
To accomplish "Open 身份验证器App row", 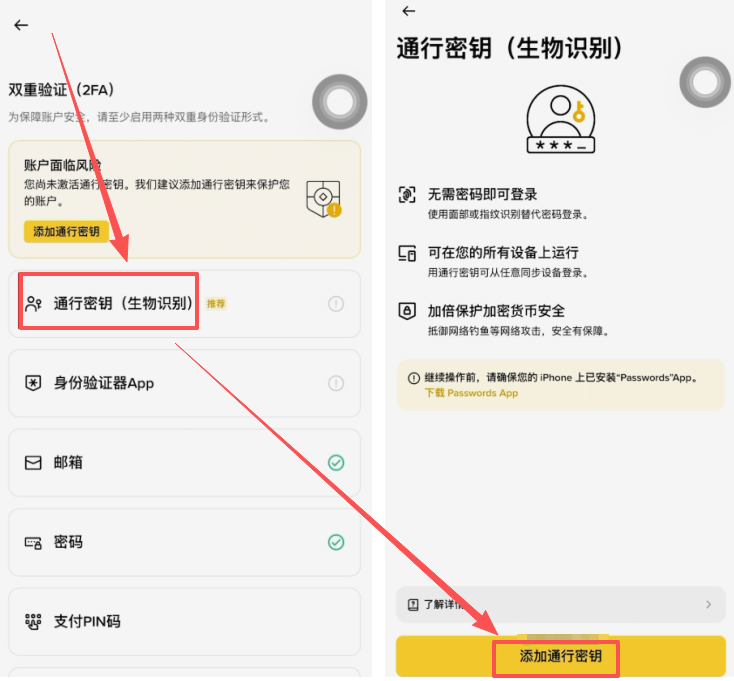I will pyautogui.click(x=184, y=383).
